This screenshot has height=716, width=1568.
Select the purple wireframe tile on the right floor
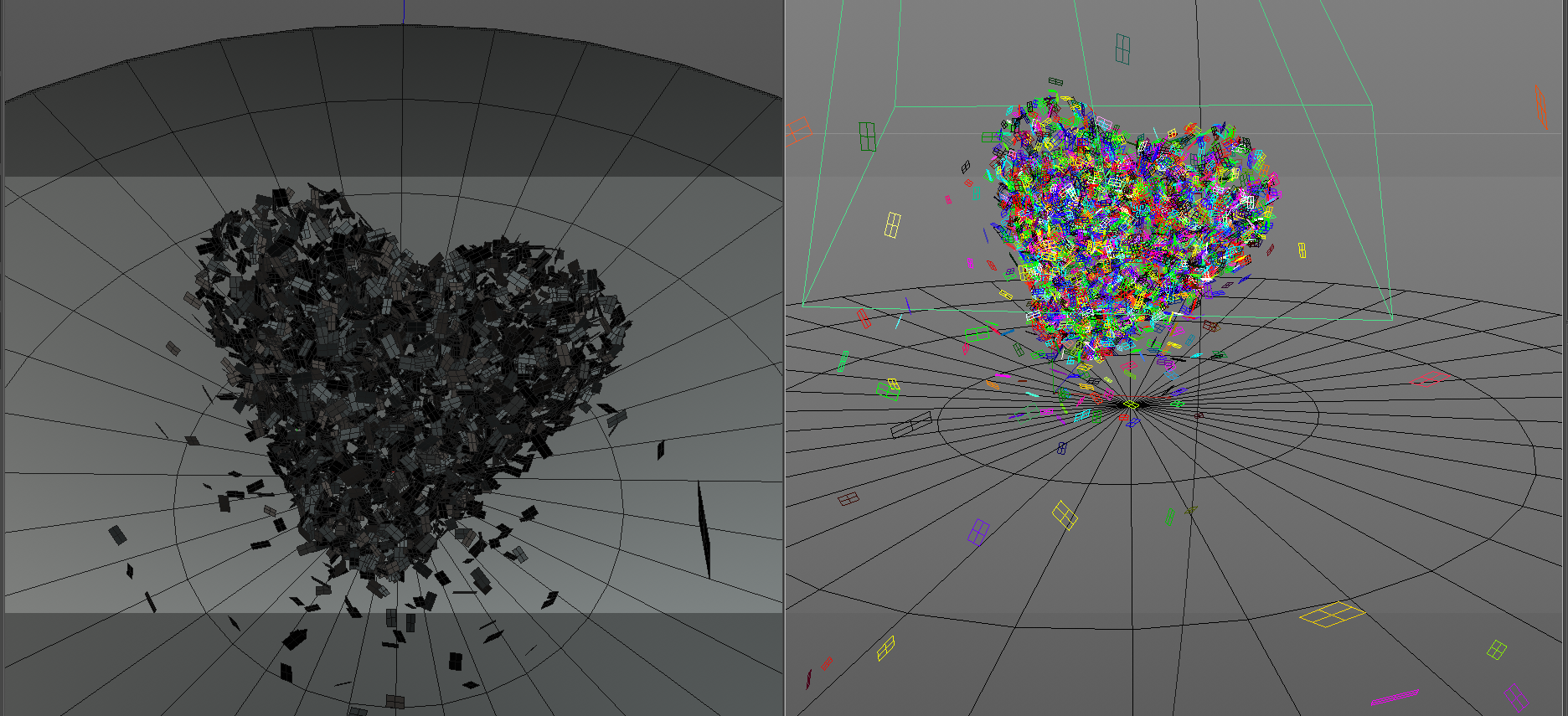click(978, 532)
